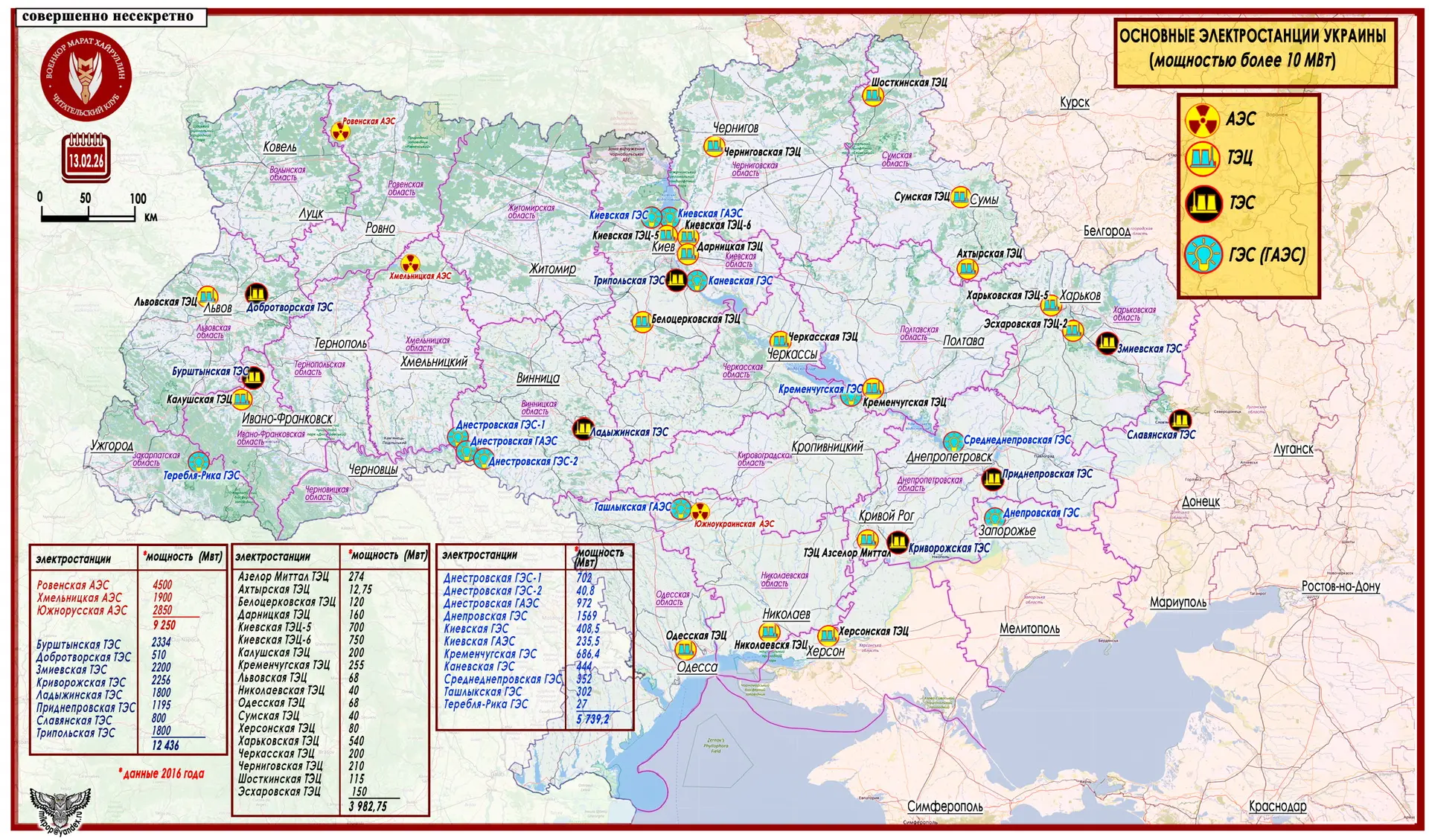
Task: Click the ГЭС (ГАЭС) legend symbol
Action: point(1203,254)
